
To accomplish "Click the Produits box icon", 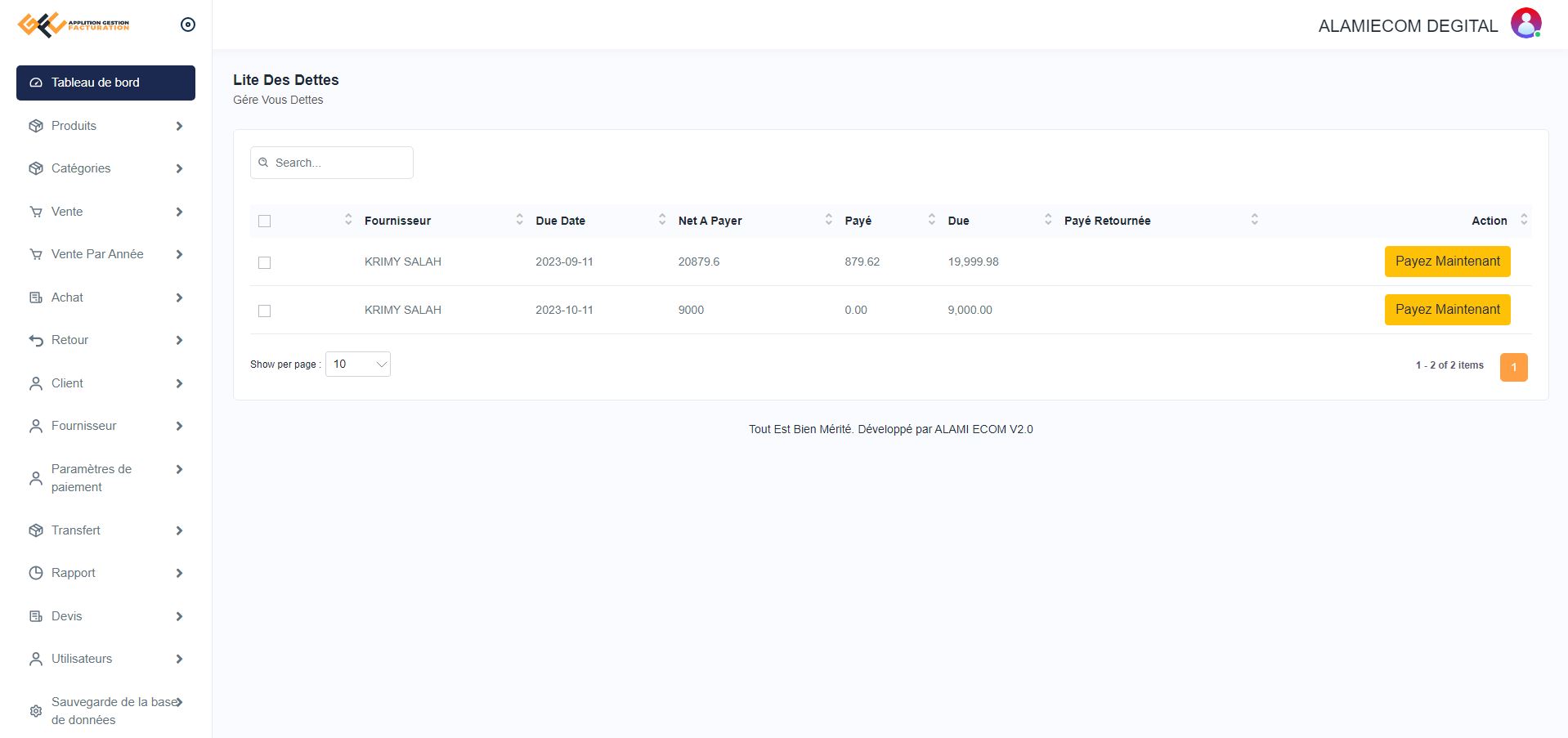I will click(36, 126).
